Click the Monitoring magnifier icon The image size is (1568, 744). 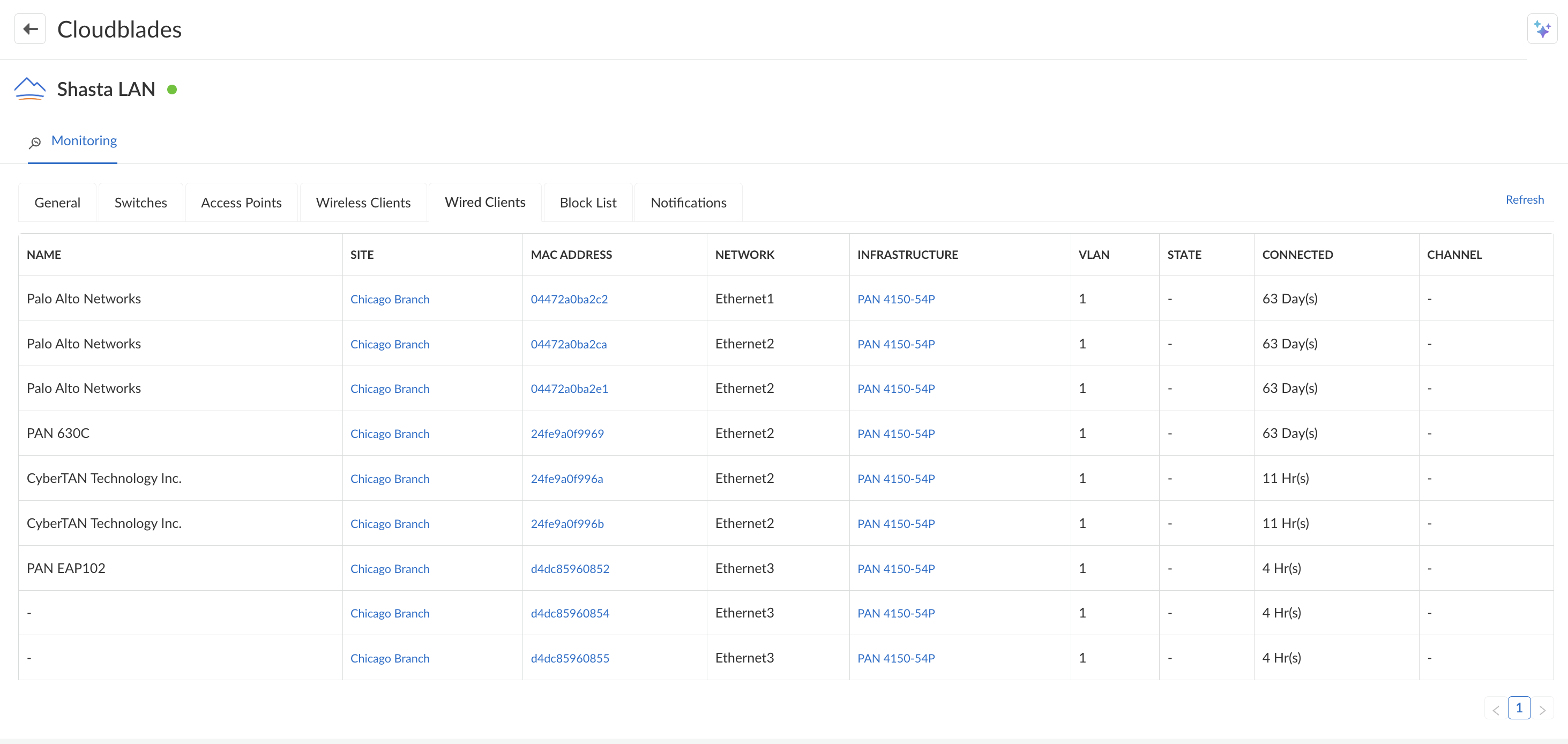35,142
